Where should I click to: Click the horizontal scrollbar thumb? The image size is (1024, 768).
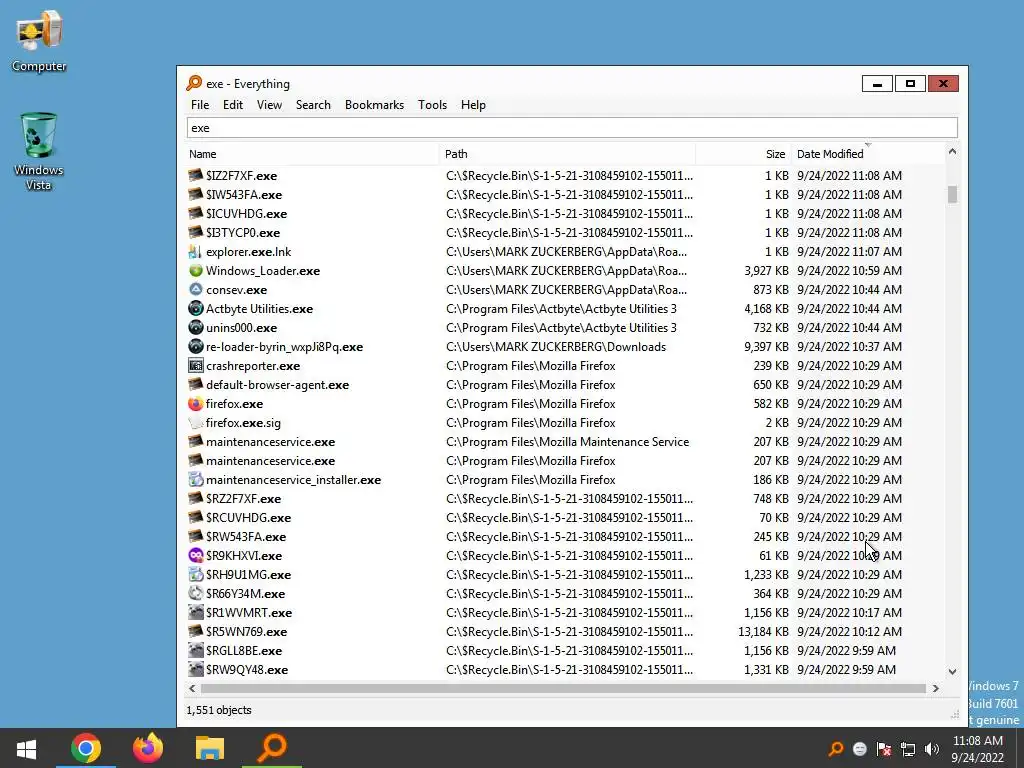564,688
